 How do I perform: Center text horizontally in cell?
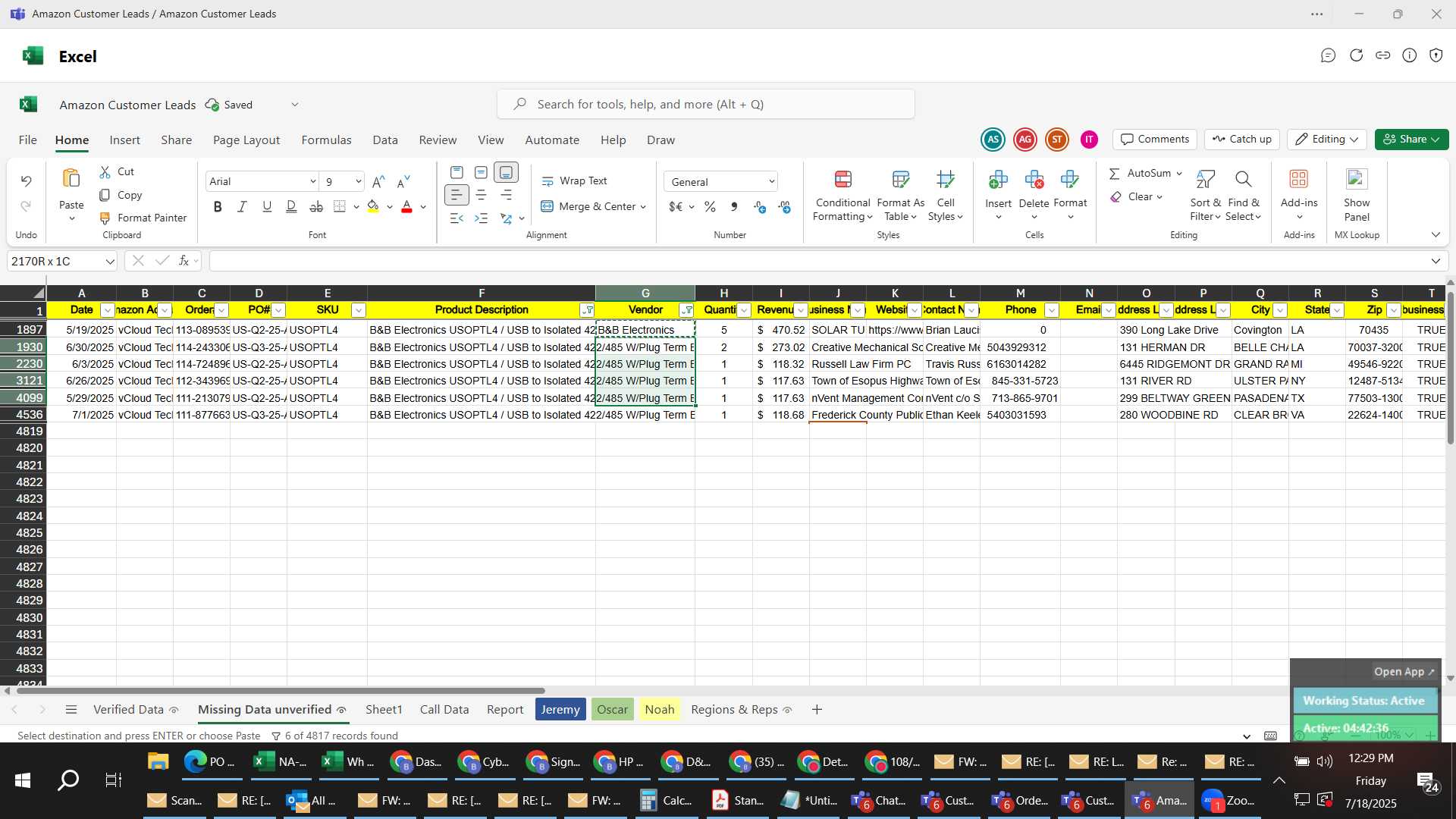[x=481, y=195]
